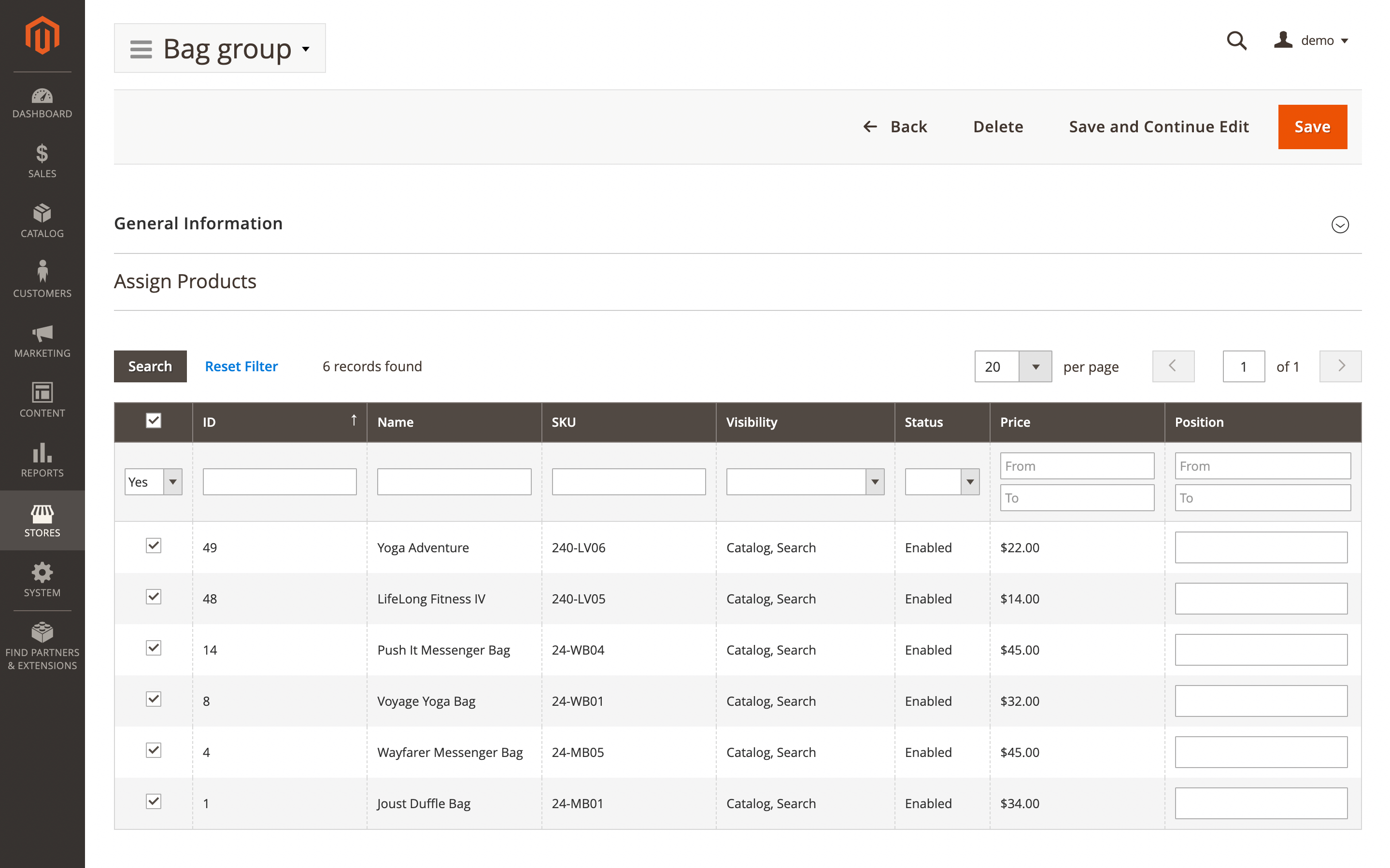
Task: Click the Magento logo icon
Action: [42, 36]
